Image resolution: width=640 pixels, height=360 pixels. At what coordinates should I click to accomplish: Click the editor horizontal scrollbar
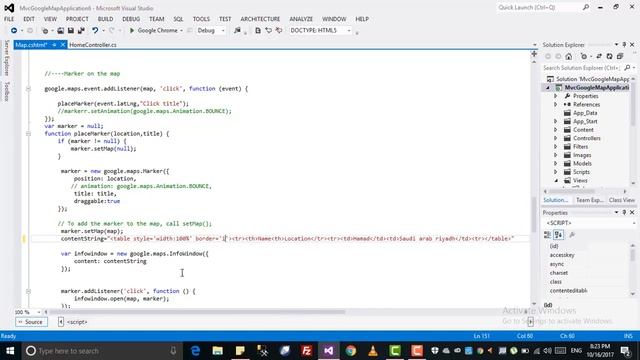(197, 312)
